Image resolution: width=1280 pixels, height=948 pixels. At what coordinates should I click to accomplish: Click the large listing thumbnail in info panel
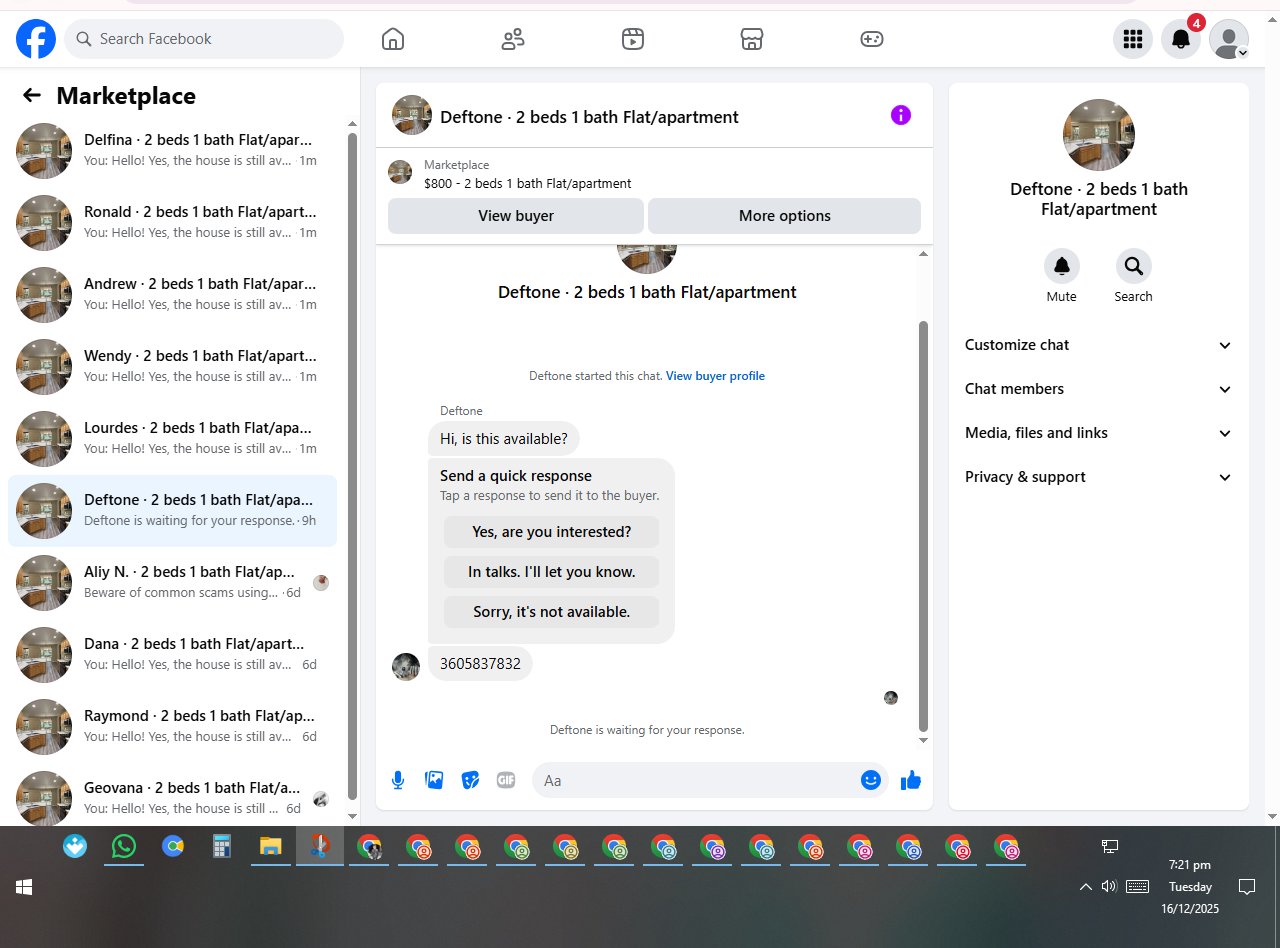pyautogui.click(x=1099, y=135)
